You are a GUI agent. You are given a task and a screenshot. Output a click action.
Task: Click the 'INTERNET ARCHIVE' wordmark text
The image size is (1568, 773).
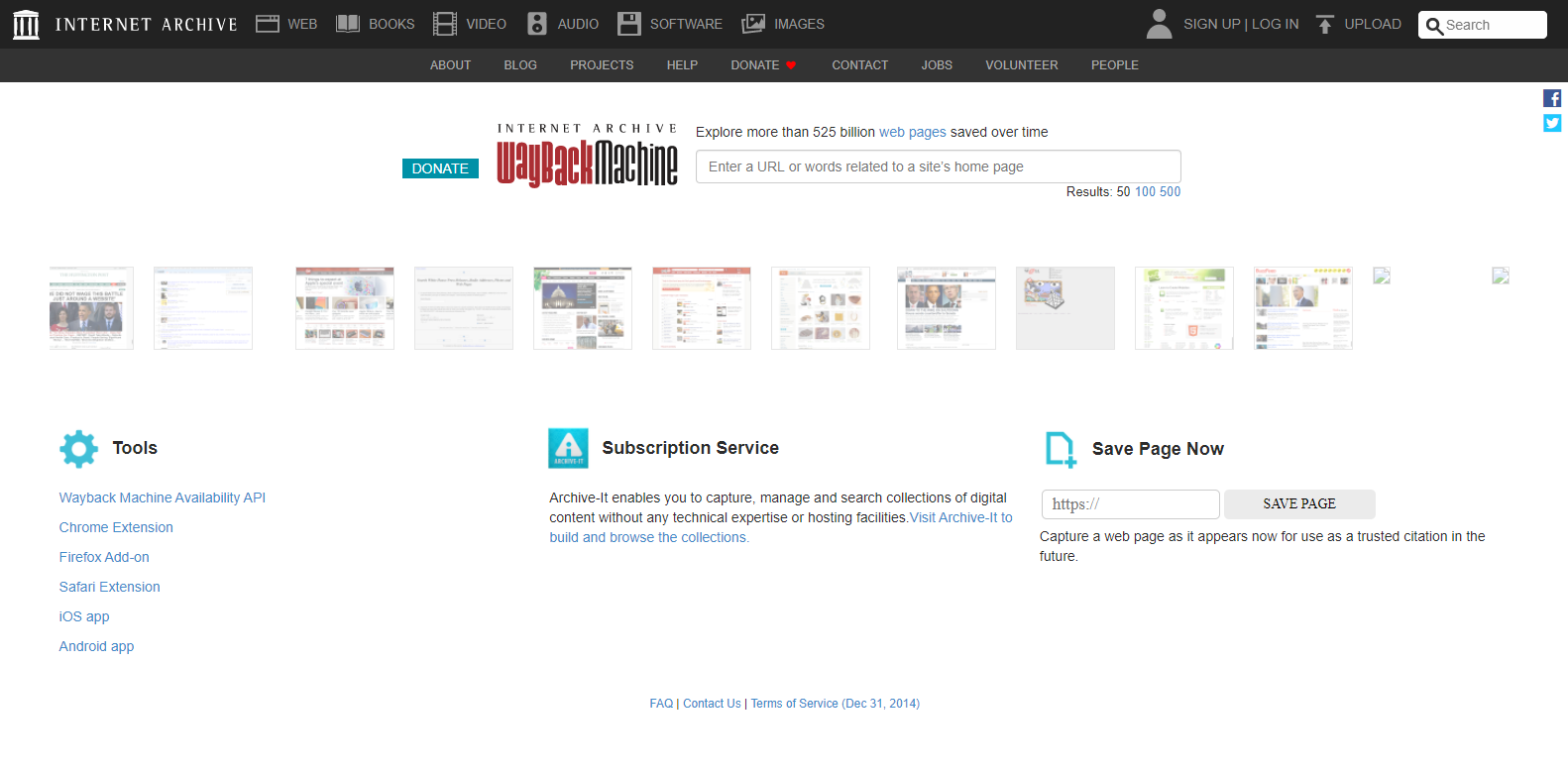coord(147,25)
